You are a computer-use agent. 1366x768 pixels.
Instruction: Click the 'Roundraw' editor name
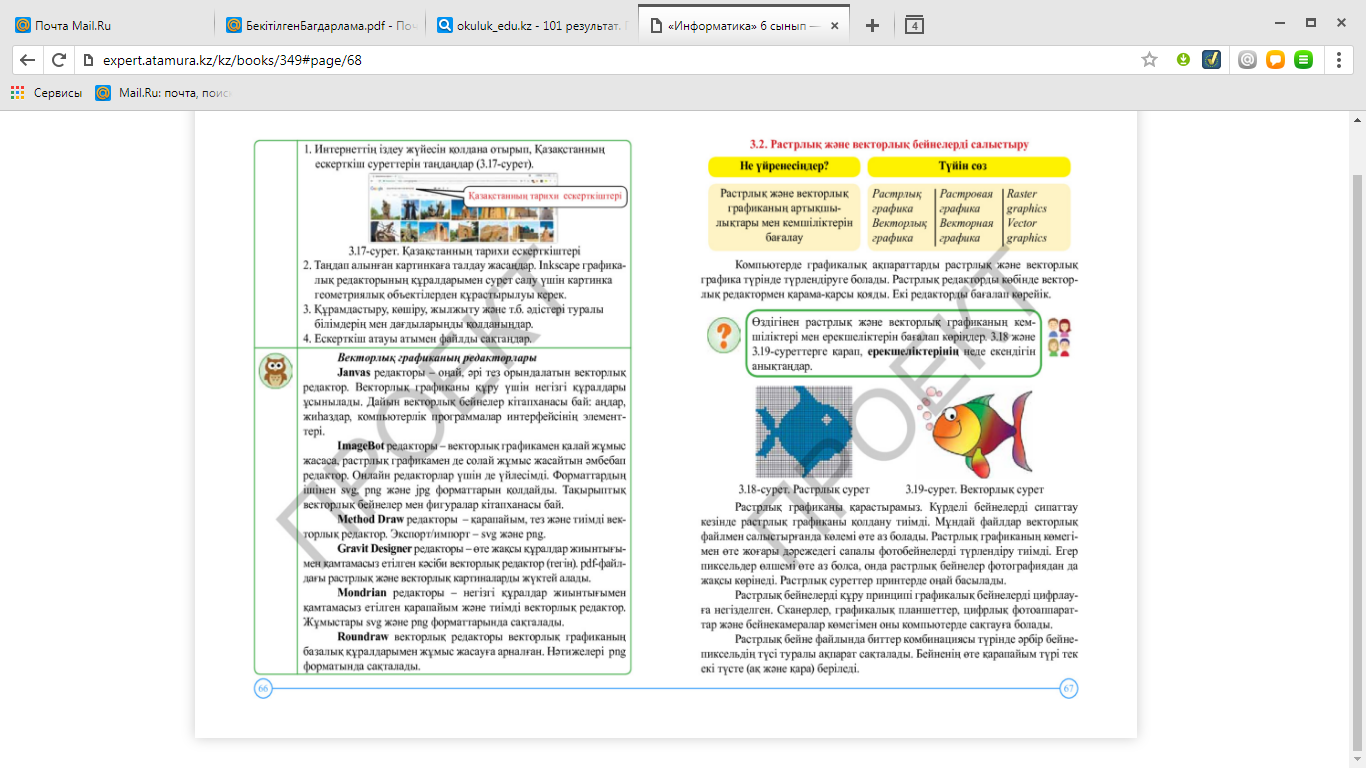pyautogui.click(x=364, y=637)
